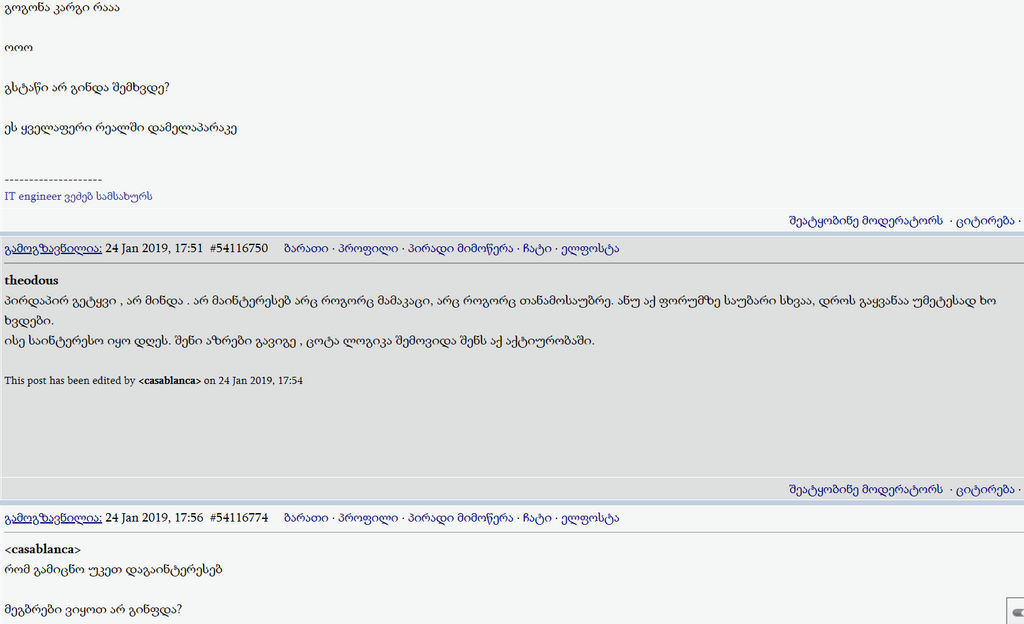The image size is (1024, 624).
Task: Click the sentence starting 'პირდაპირ გეტყვი'
Action: click(500, 311)
